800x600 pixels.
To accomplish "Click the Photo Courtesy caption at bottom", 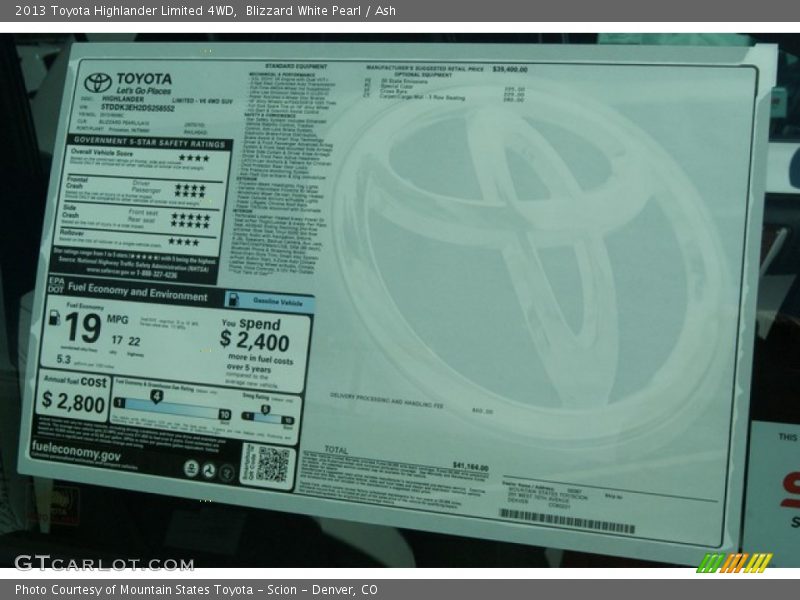I will [196, 590].
